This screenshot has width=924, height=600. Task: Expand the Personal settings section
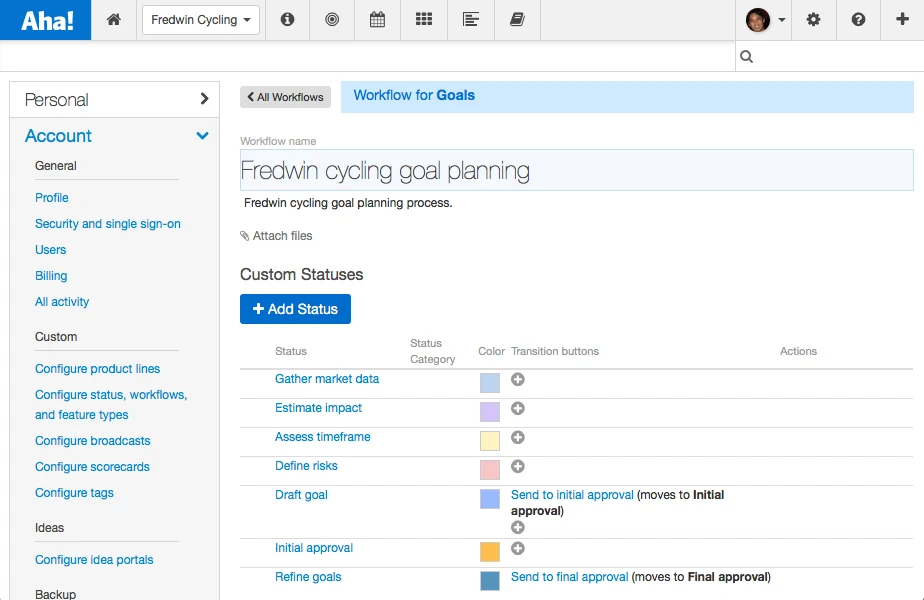tap(115, 100)
